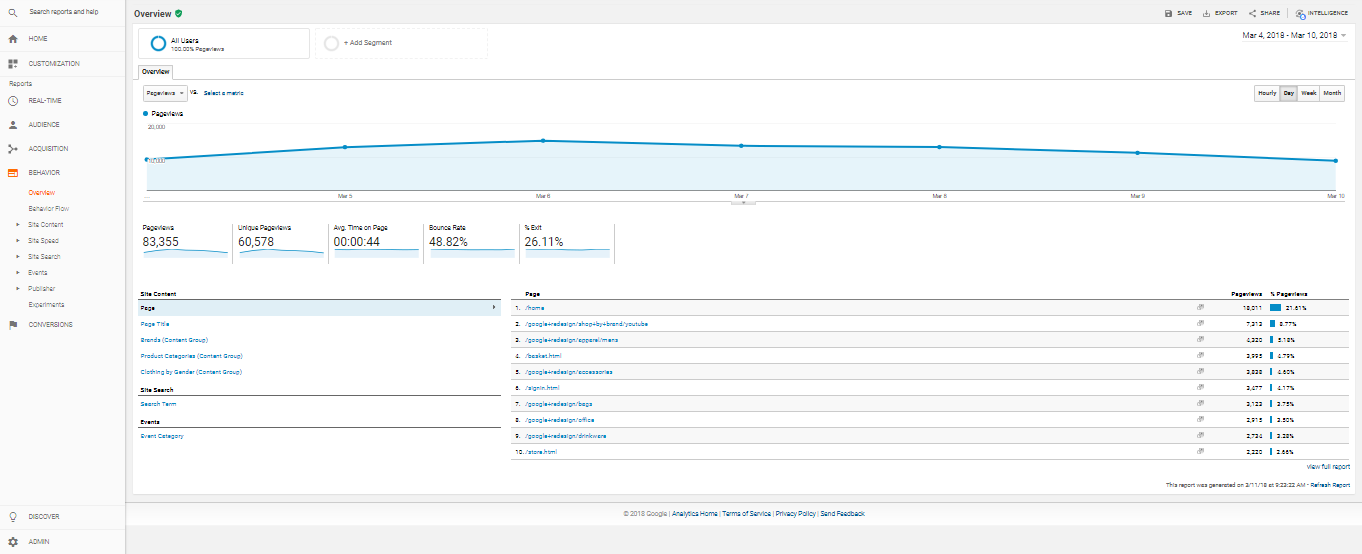Viewport: 1362px width, 554px height.
Task: Click the open-link icon for /signin.html row
Action: click(1200, 388)
